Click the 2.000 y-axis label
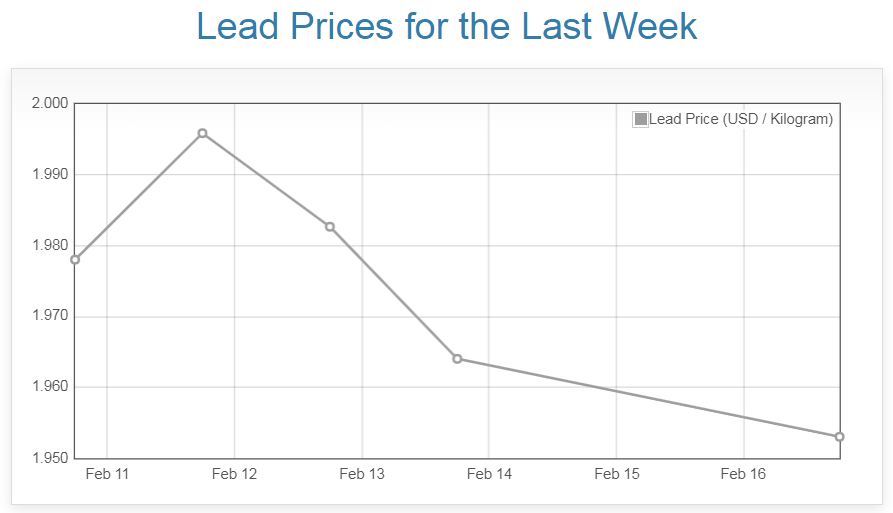The height and width of the screenshot is (513, 893). coord(50,103)
